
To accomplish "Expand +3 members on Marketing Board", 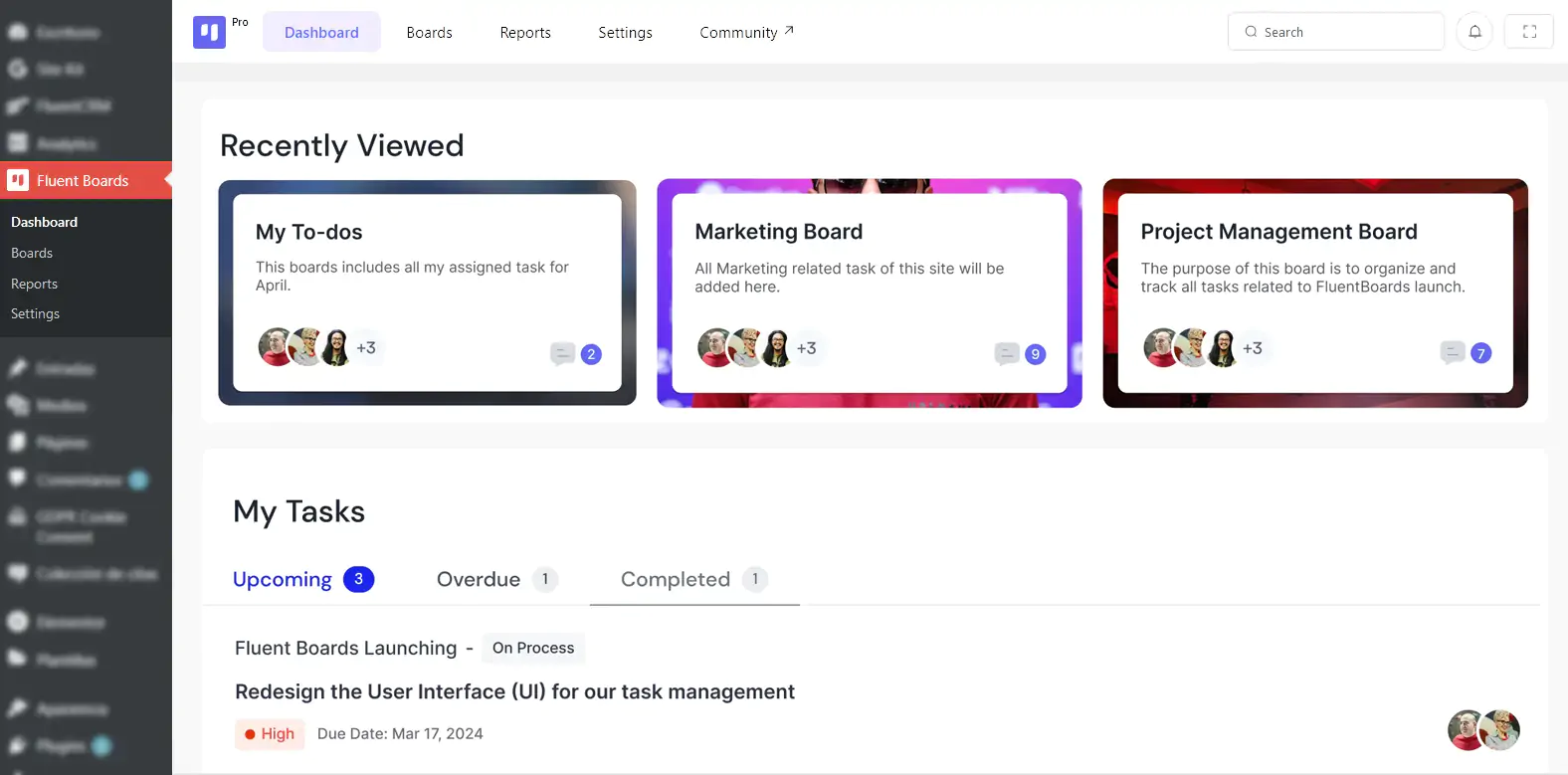I will point(806,348).
